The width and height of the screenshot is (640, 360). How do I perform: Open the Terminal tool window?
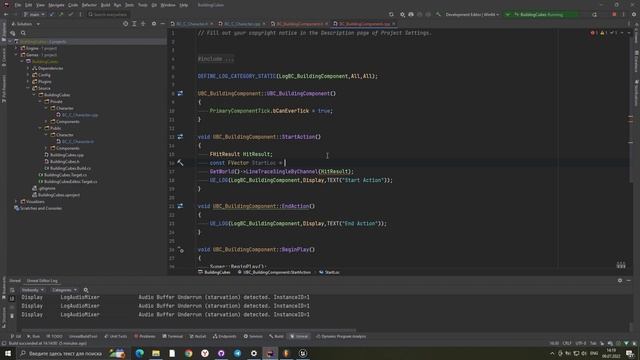[173, 336]
